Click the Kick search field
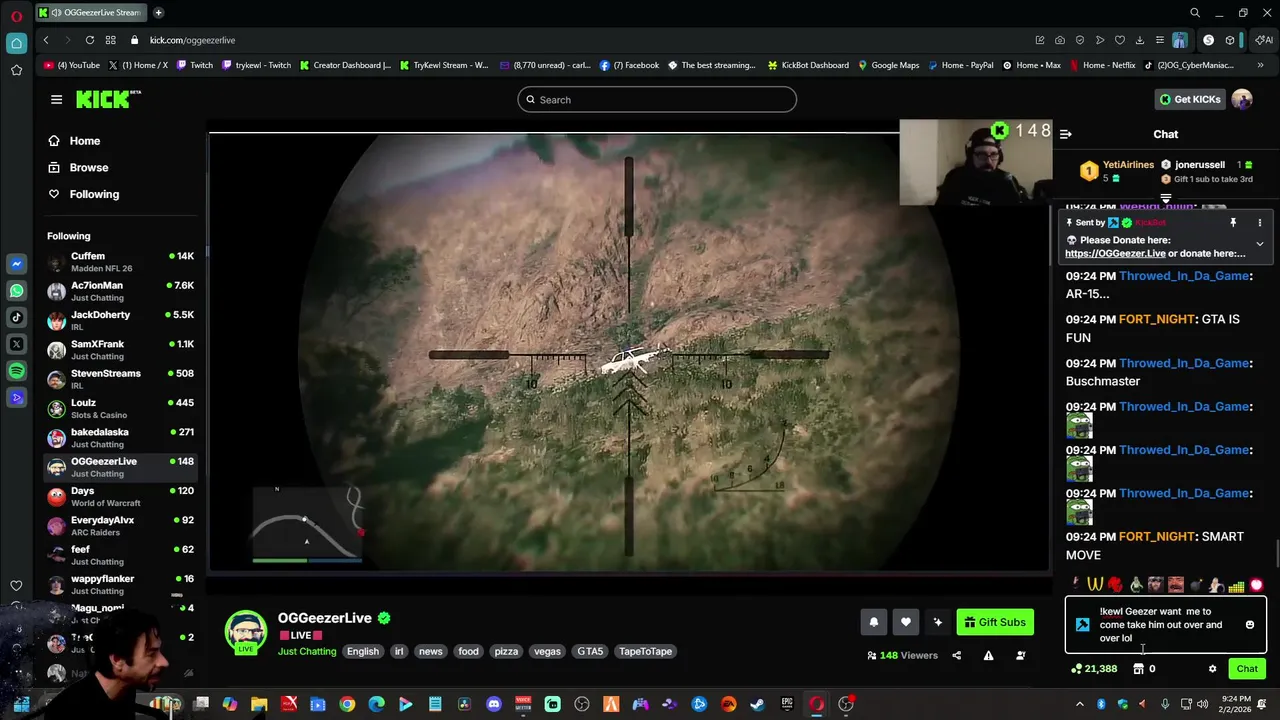Image resolution: width=1280 pixels, height=720 pixels. pos(657,99)
